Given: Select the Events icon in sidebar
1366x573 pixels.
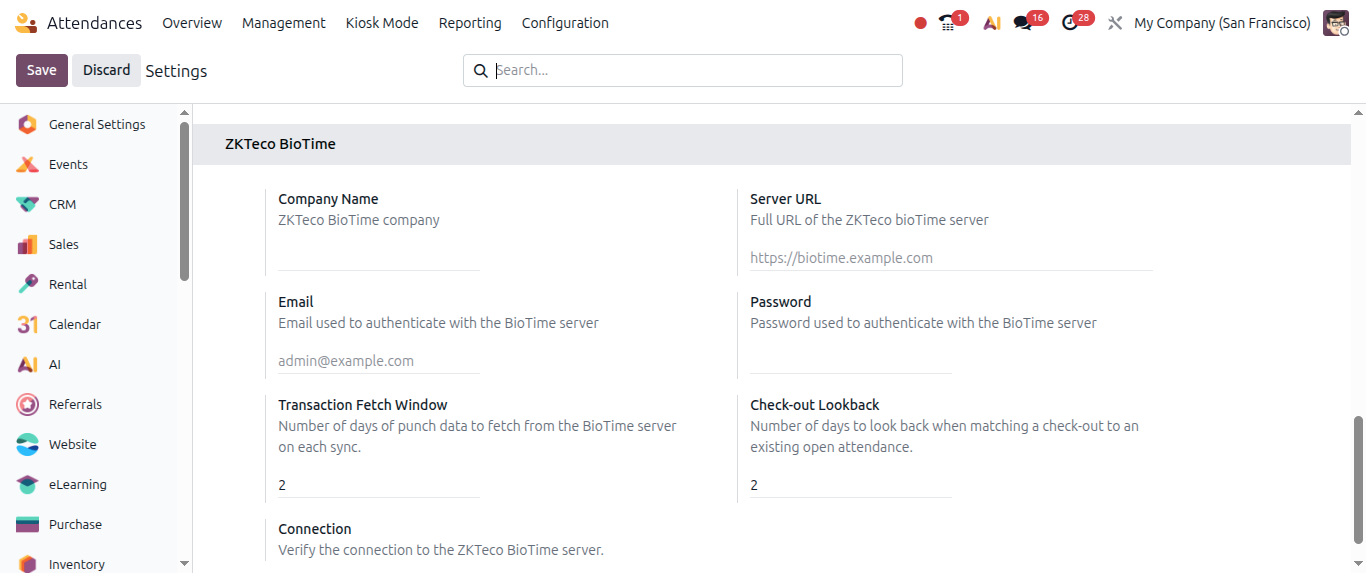Looking at the screenshot, I should 27,165.
